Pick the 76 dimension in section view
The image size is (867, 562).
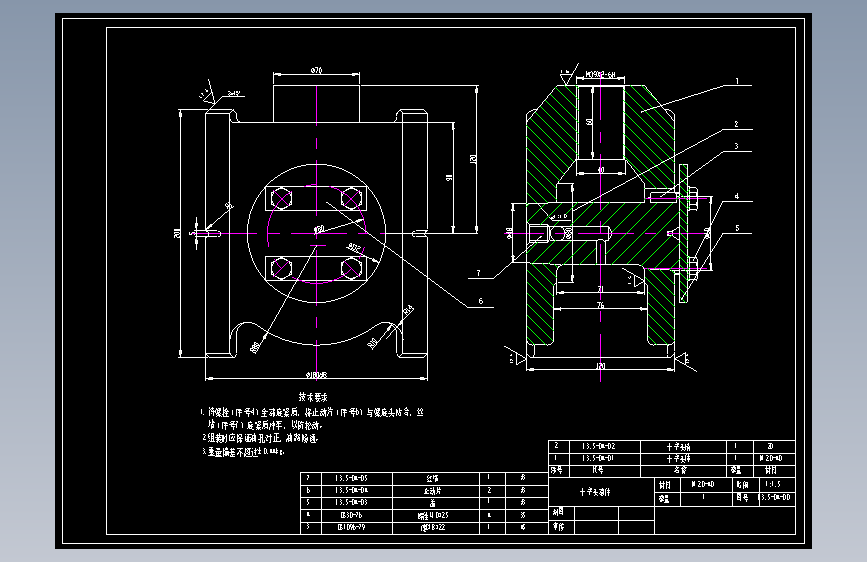[x=600, y=305]
